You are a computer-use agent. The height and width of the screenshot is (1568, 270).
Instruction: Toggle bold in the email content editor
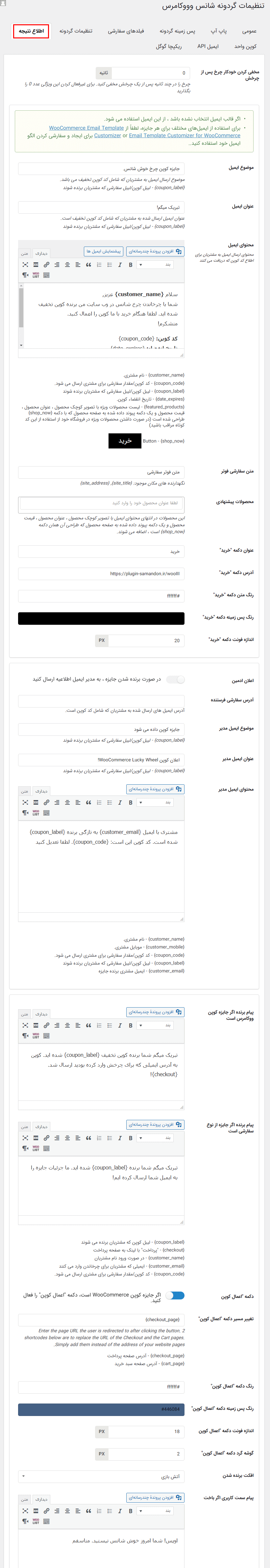[x=131, y=265]
